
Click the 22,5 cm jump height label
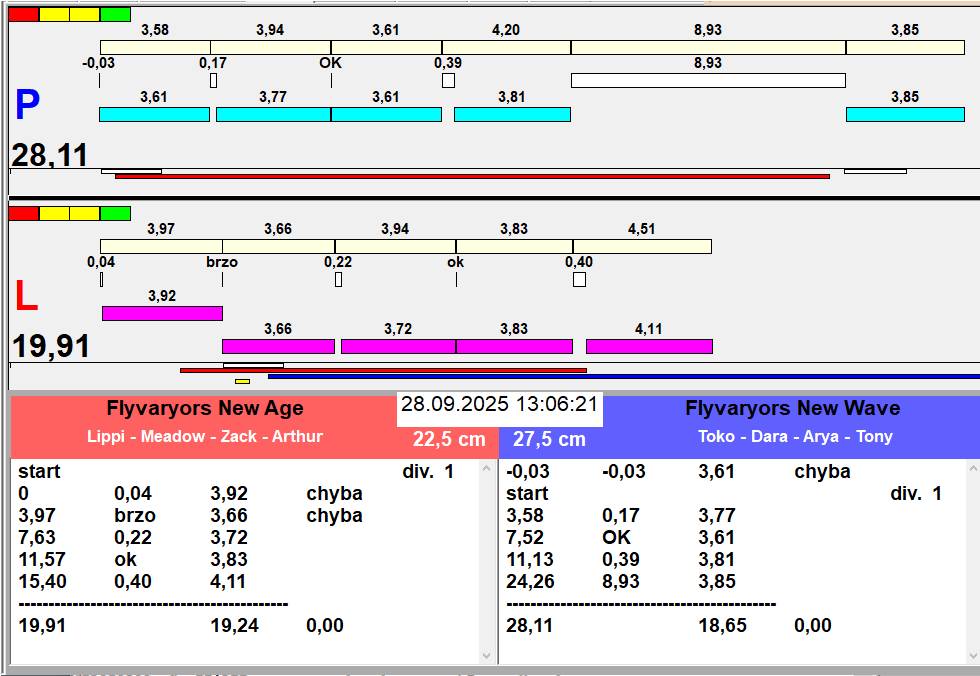[x=449, y=440]
